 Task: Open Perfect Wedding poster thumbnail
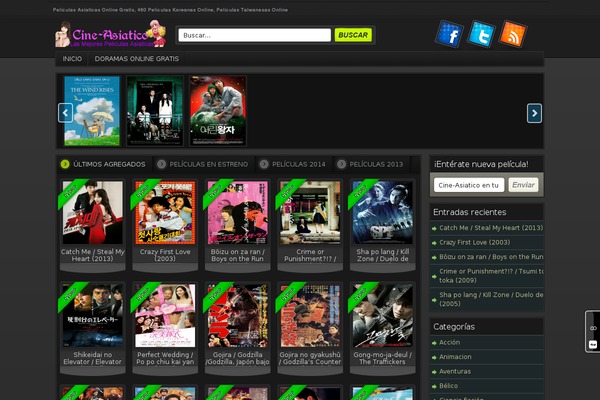(x=165, y=315)
